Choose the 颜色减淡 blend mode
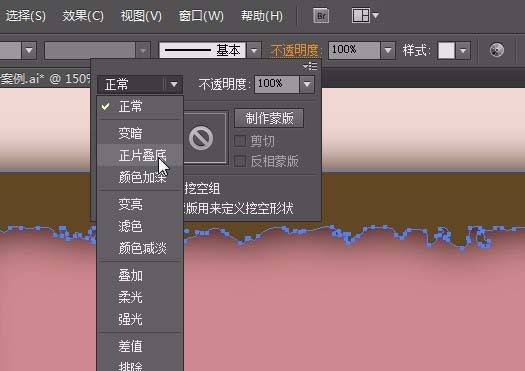Screen dimensions: 525x371 tap(140, 248)
